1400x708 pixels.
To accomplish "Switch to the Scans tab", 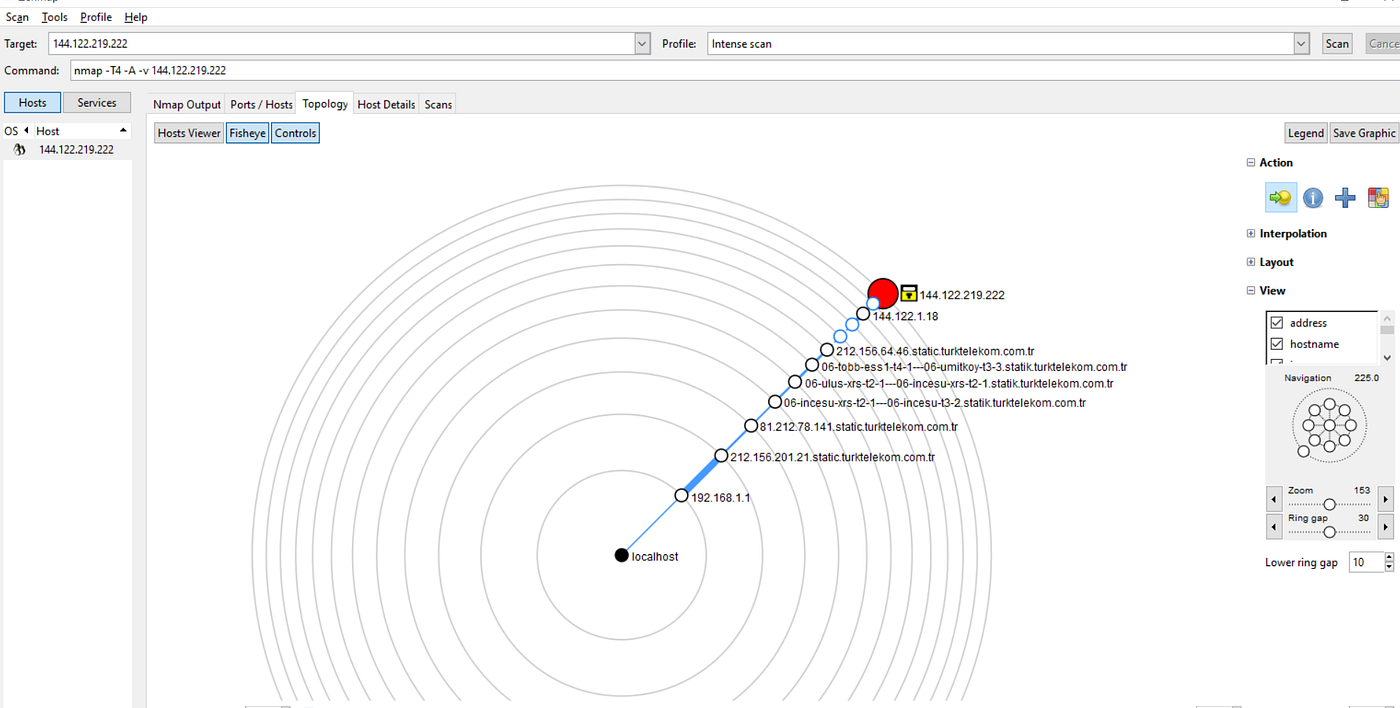I will [438, 104].
